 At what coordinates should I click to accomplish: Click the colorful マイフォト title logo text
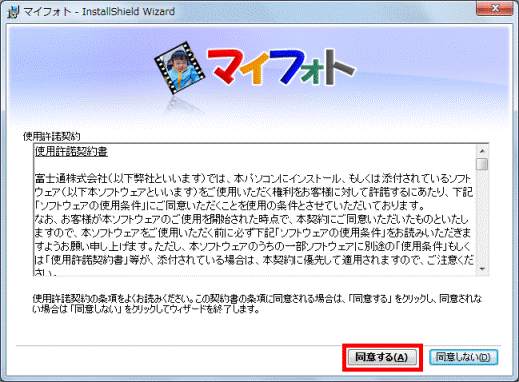point(280,67)
